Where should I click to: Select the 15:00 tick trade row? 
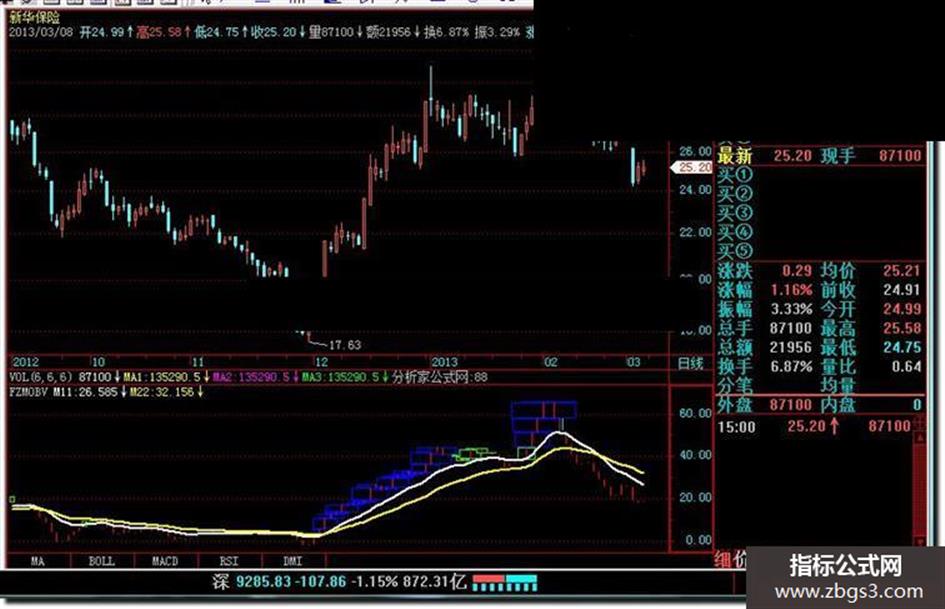814,426
